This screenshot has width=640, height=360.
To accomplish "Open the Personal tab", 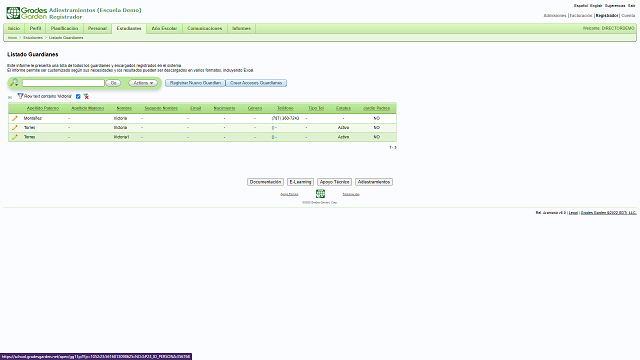I will pos(97,28).
